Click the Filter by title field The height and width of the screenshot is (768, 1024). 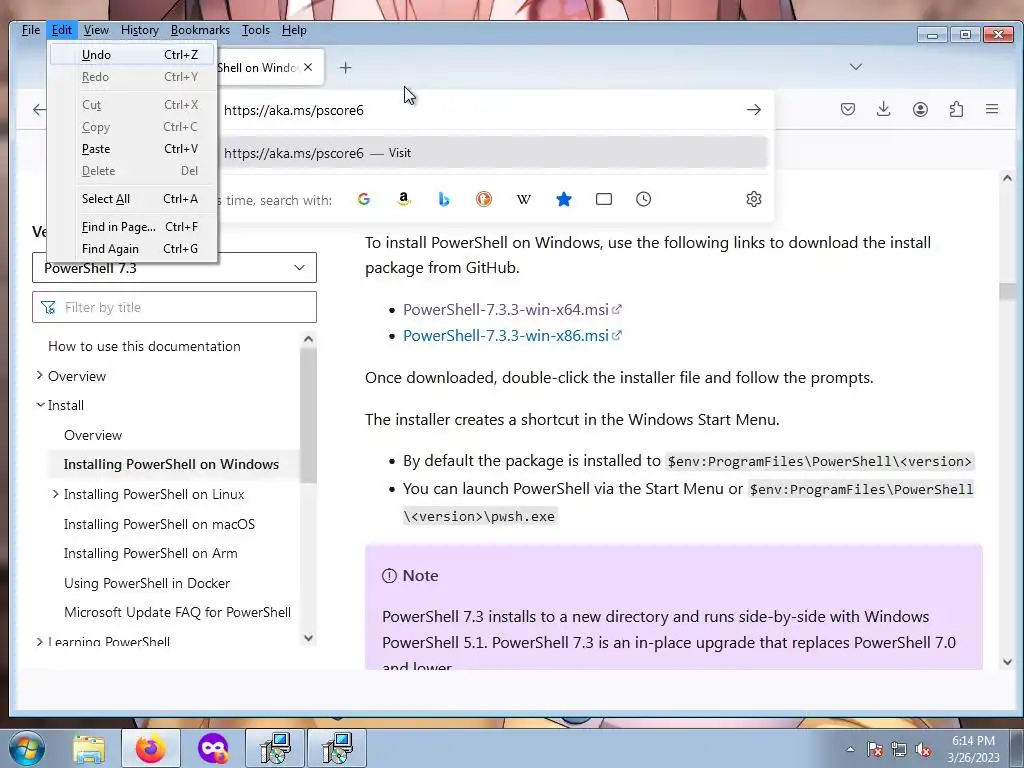pos(174,307)
